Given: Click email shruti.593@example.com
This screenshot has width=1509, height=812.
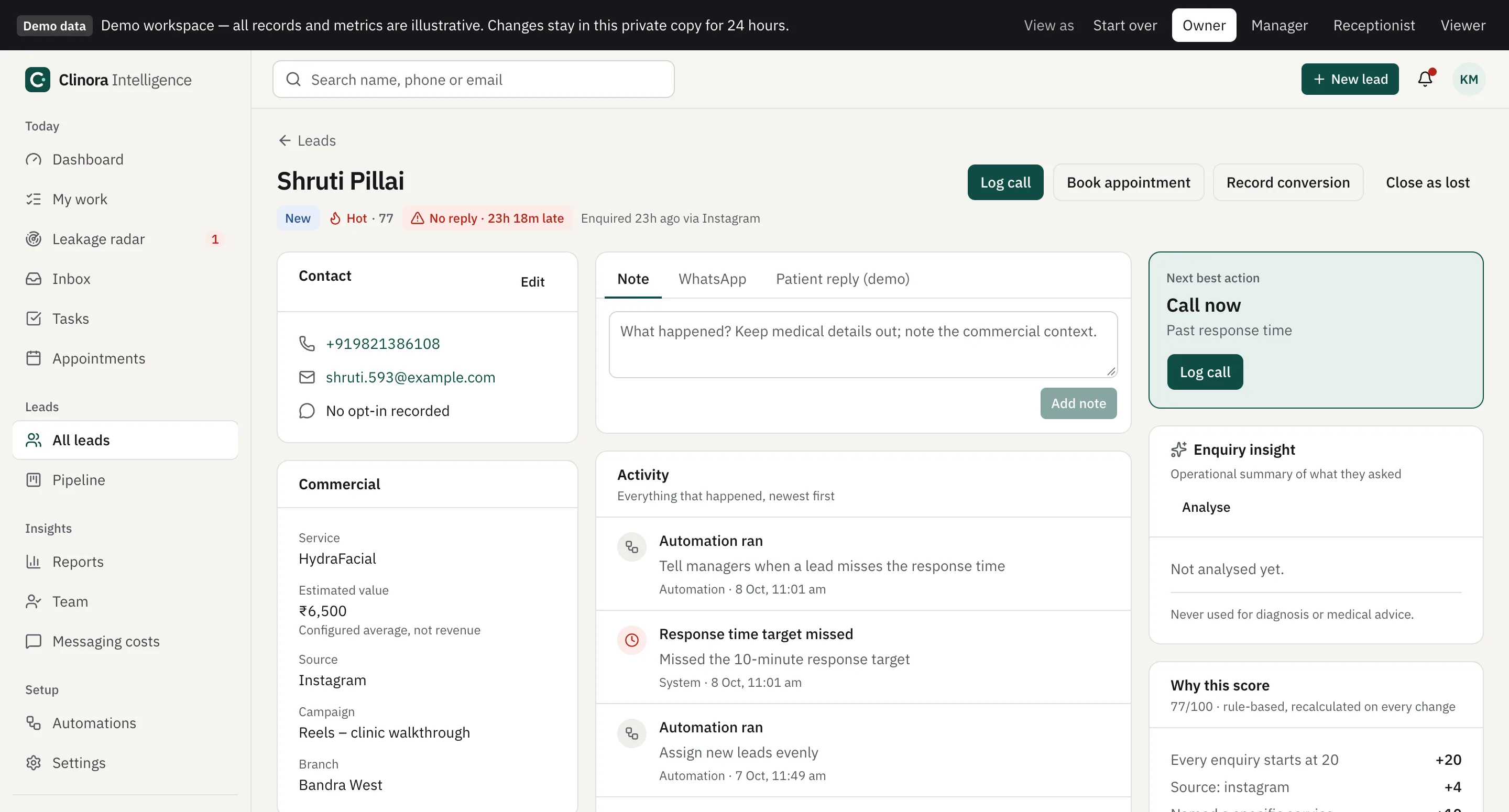Looking at the screenshot, I should (411, 377).
